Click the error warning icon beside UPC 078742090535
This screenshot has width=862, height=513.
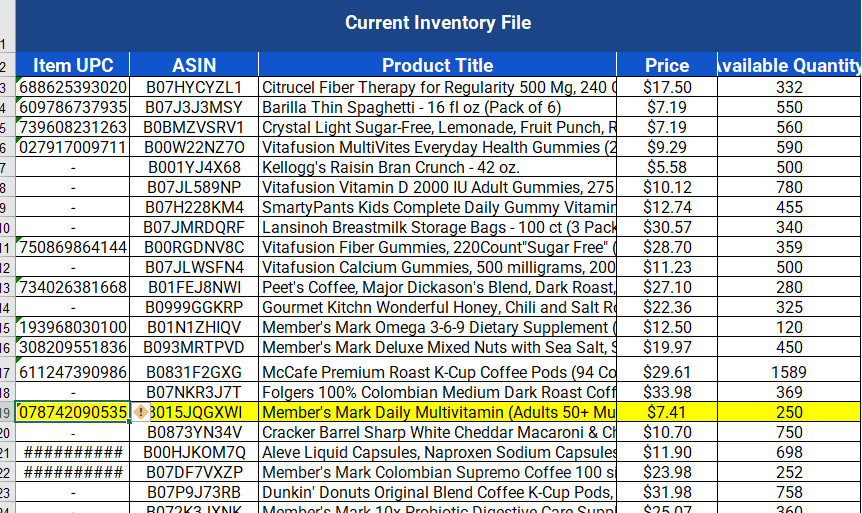tap(141, 412)
